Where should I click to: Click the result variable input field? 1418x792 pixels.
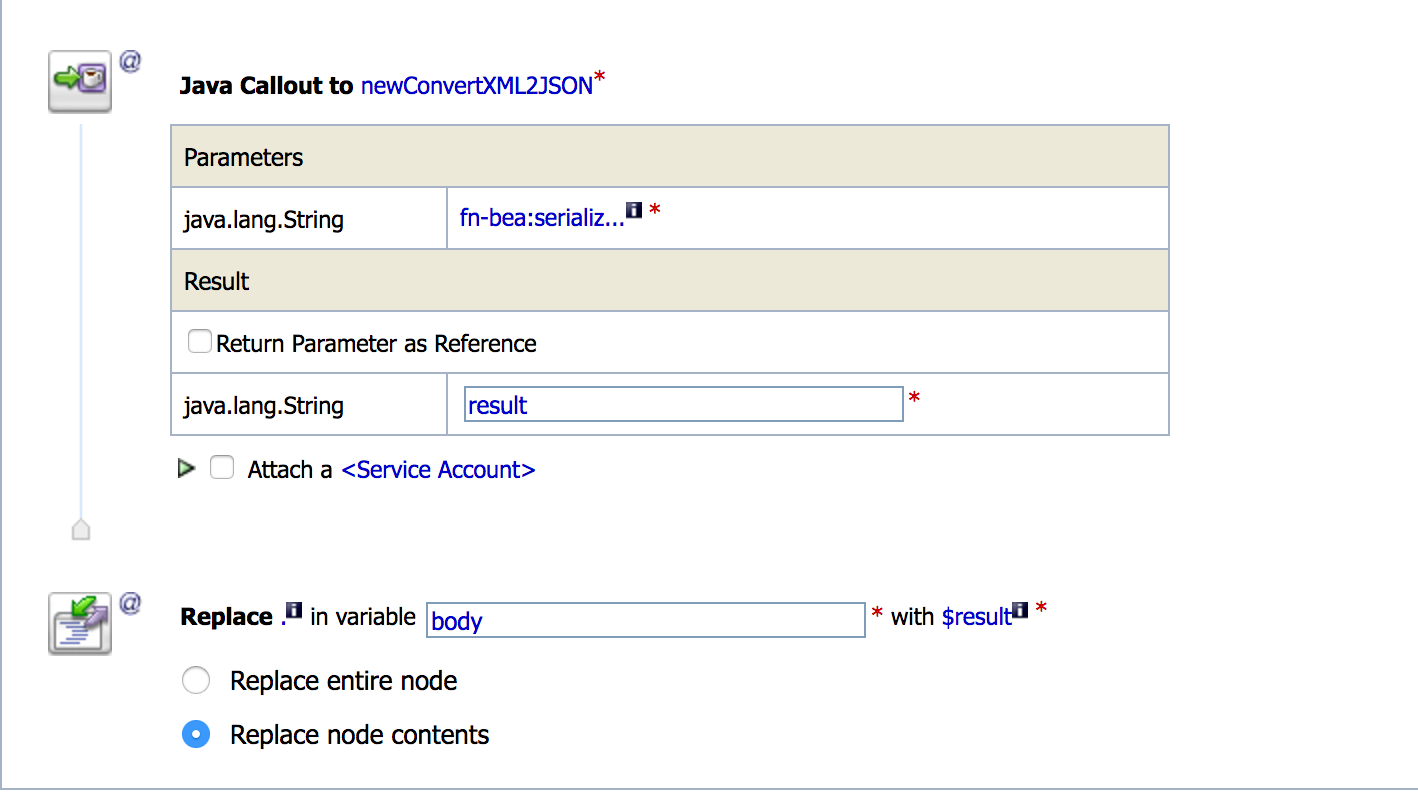683,405
